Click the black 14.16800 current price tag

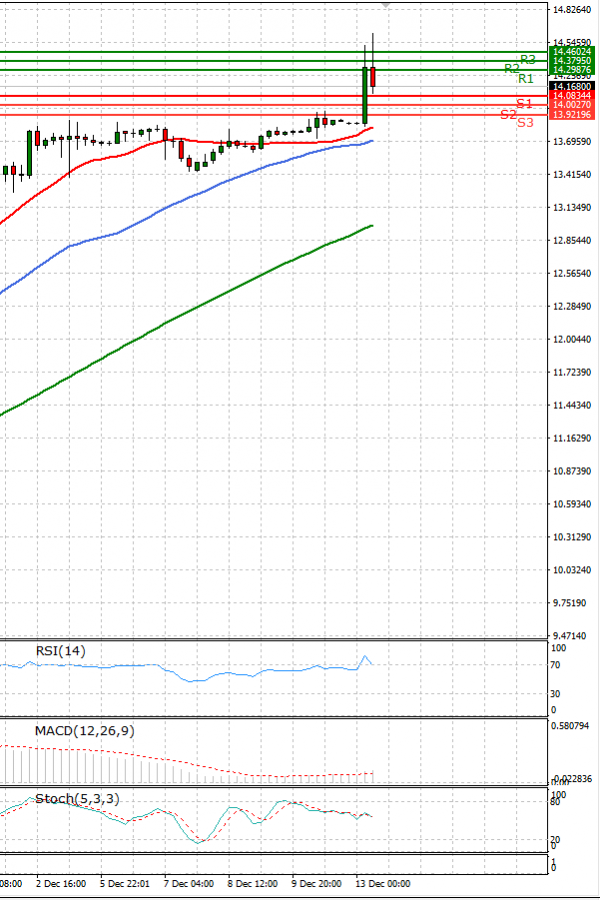coord(571,86)
